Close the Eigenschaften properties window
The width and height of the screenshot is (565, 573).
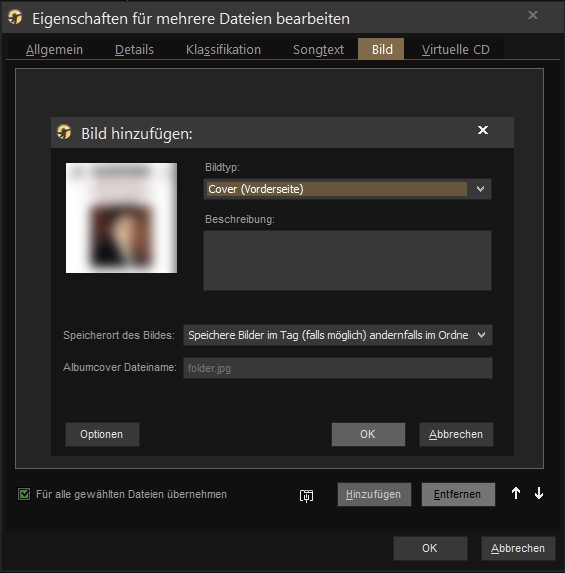coord(533,15)
